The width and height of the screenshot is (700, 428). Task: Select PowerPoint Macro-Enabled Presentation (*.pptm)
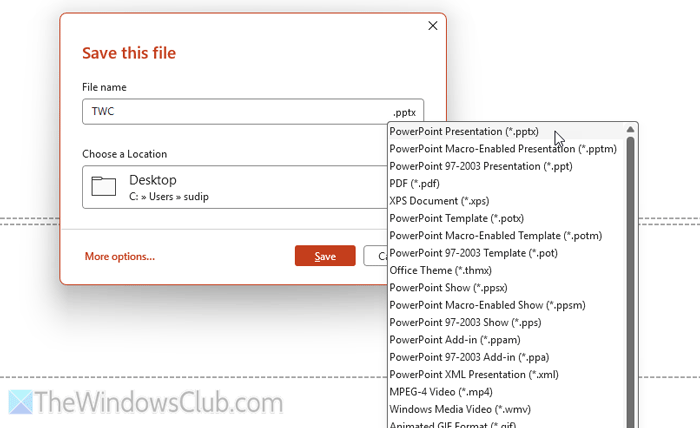click(x=503, y=149)
